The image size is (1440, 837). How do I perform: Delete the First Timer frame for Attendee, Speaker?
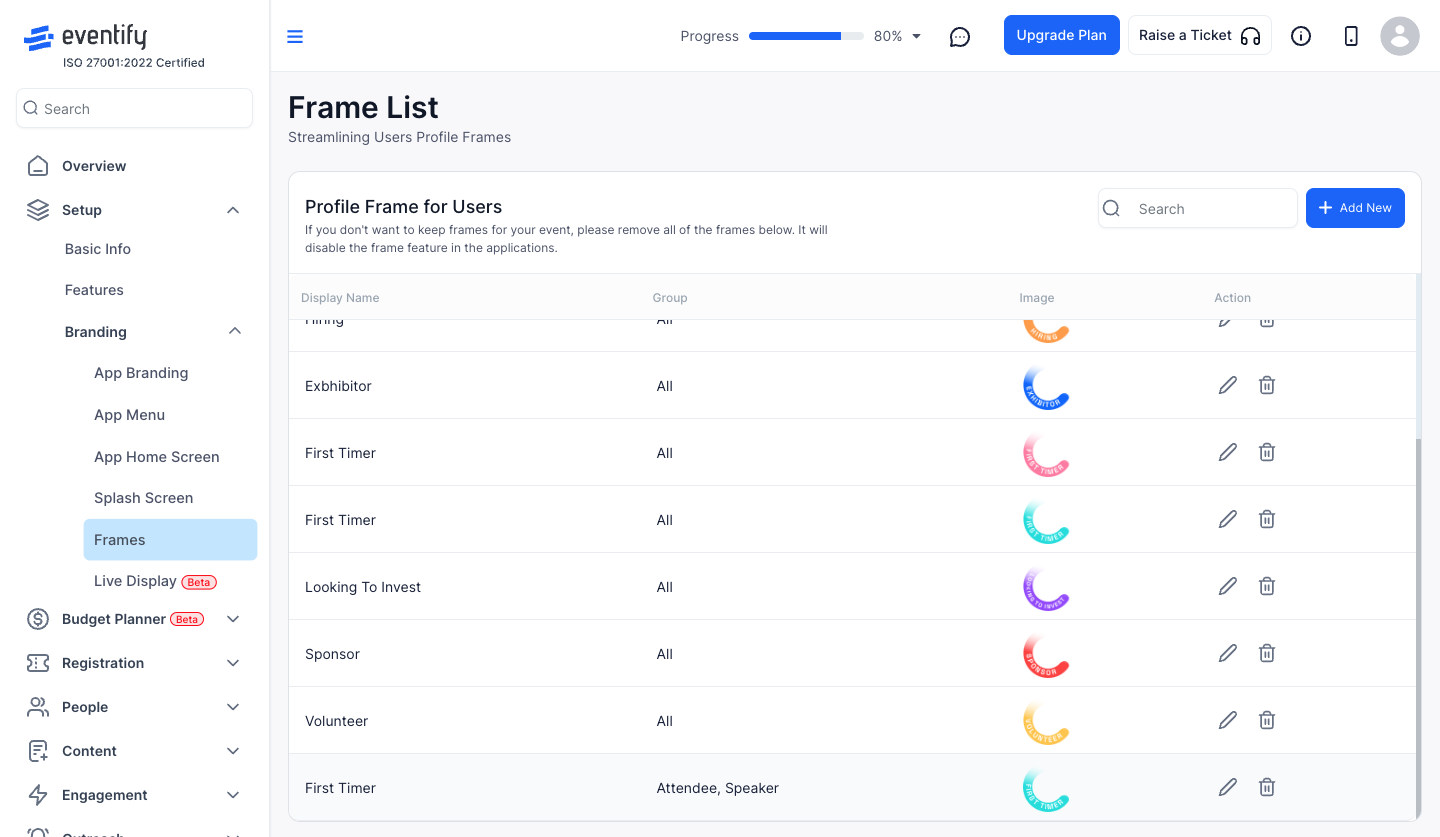point(1267,787)
